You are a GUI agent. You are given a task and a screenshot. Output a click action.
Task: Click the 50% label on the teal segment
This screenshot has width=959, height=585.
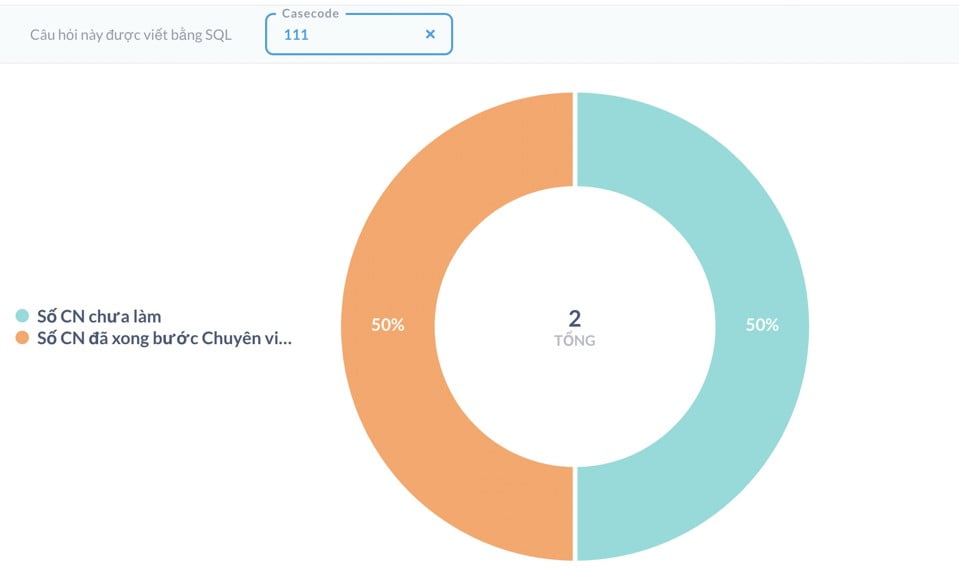pos(762,325)
